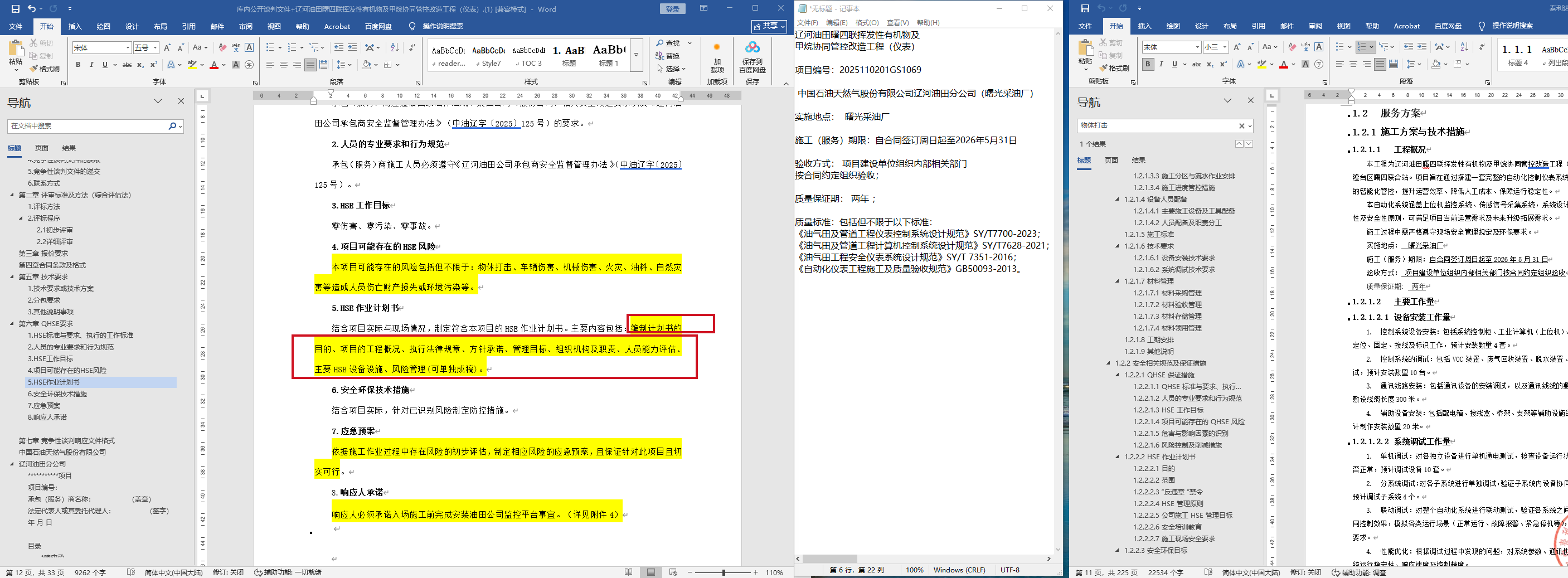Click the distributed alignment icon in the right Word window
The width and height of the screenshot is (1568, 578).
click(x=1394, y=64)
